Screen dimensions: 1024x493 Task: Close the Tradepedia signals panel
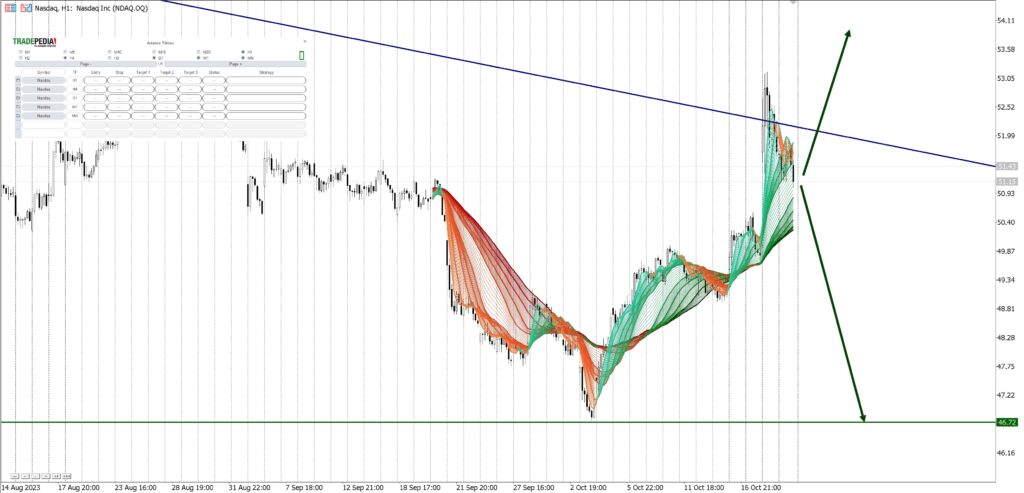305,41
